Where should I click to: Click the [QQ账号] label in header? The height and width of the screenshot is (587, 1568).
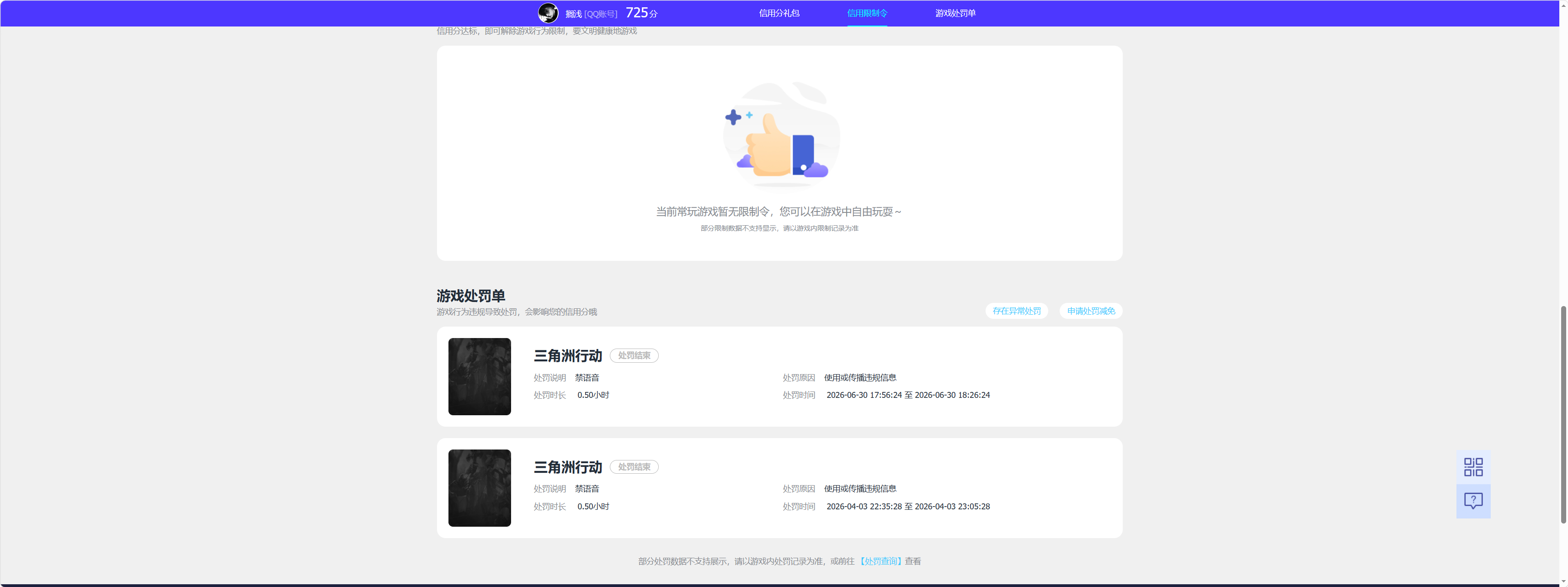pos(601,14)
